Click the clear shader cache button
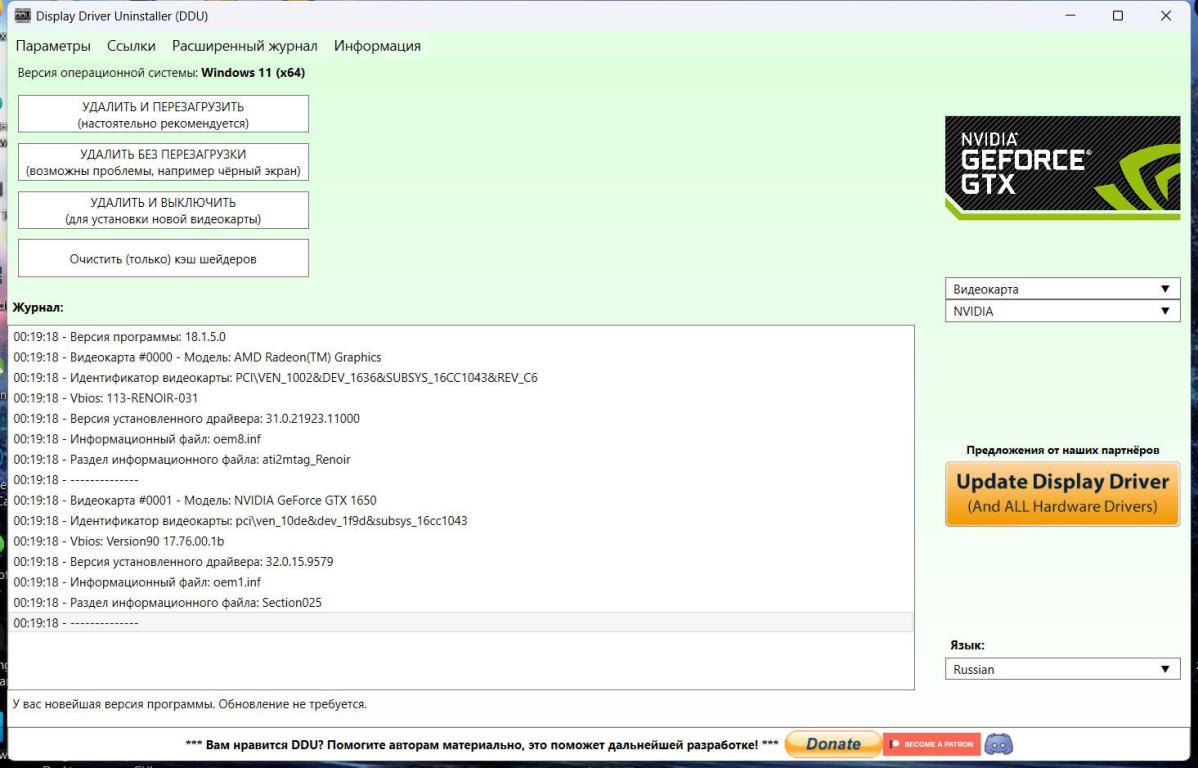The image size is (1198, 768). (x=163, y=258)
